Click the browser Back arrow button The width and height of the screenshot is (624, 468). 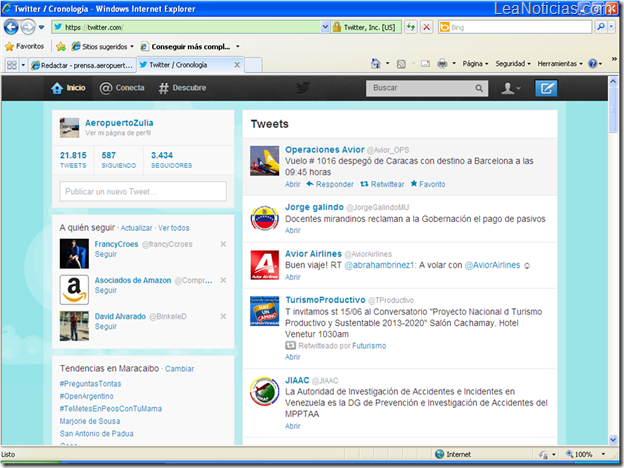[11, 27]
